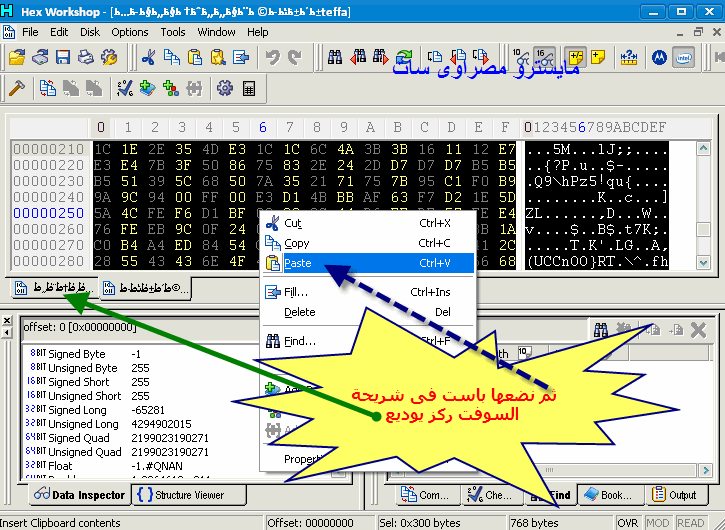Click the Redo arrow icon
This screenshot has width=725, height=530.
[x=295, y=57]
